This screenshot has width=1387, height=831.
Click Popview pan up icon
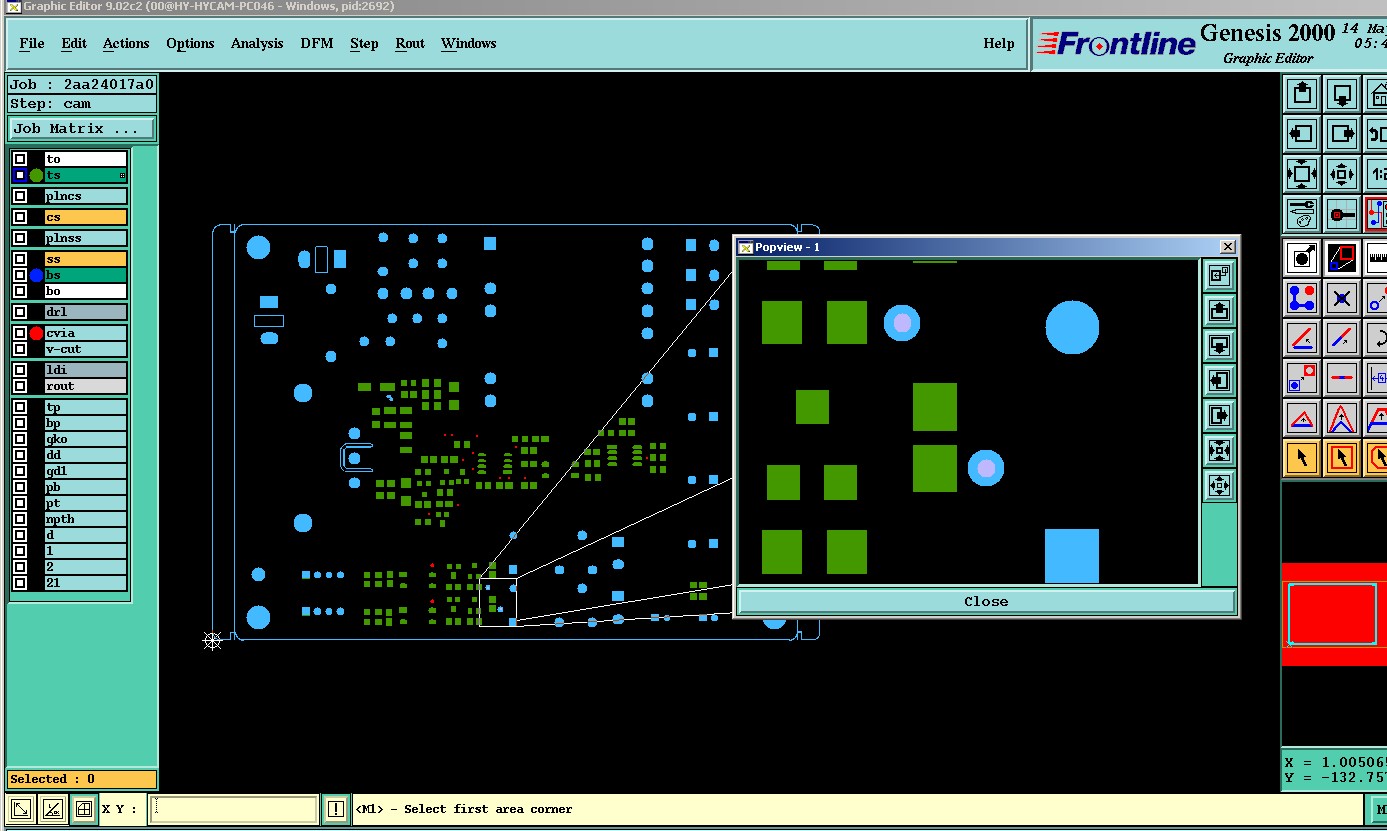click(1219, 310)
